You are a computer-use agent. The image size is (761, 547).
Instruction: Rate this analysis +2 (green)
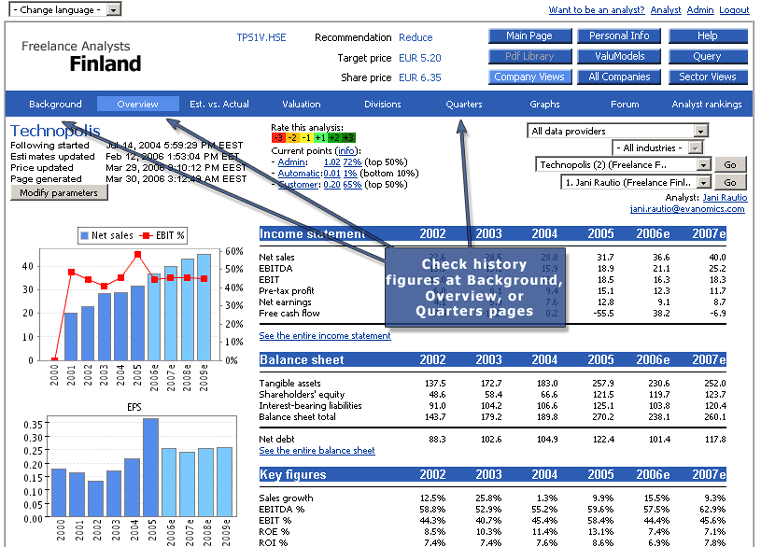coord(334,138)
